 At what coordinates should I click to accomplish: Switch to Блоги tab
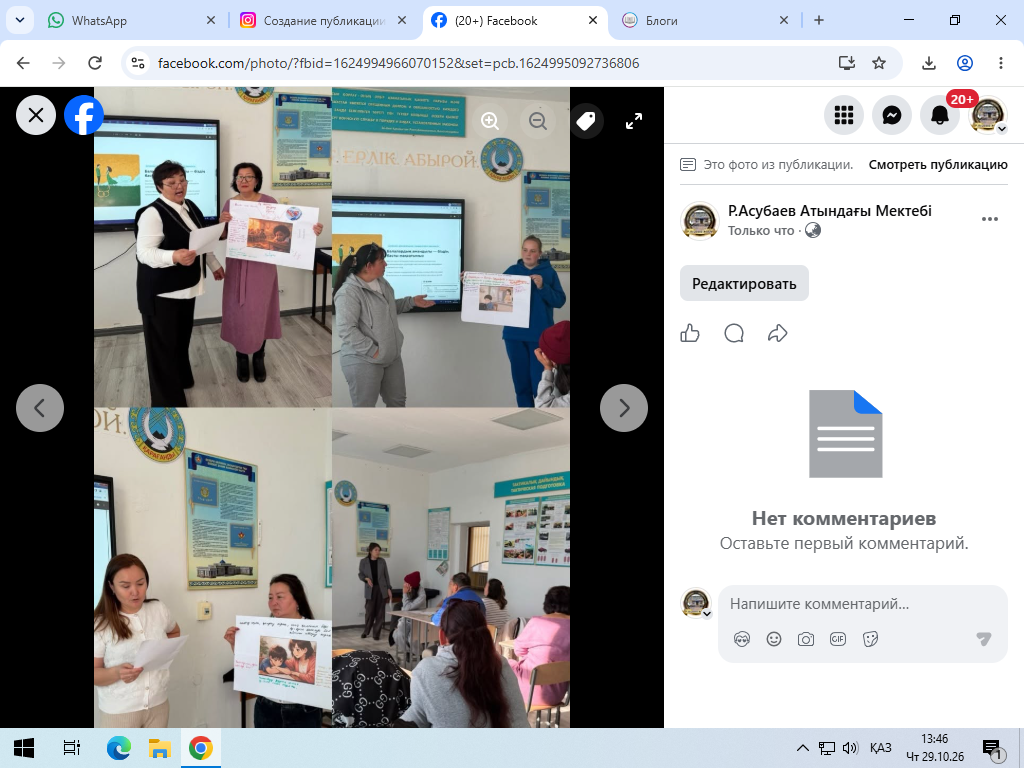[x=705, y=20]
